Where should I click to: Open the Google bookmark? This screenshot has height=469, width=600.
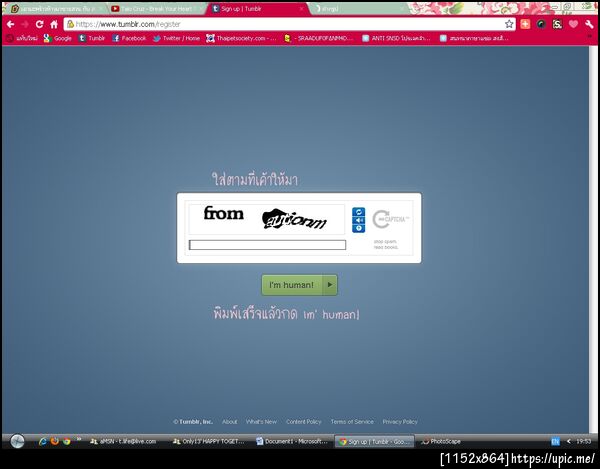pos(58,38)
